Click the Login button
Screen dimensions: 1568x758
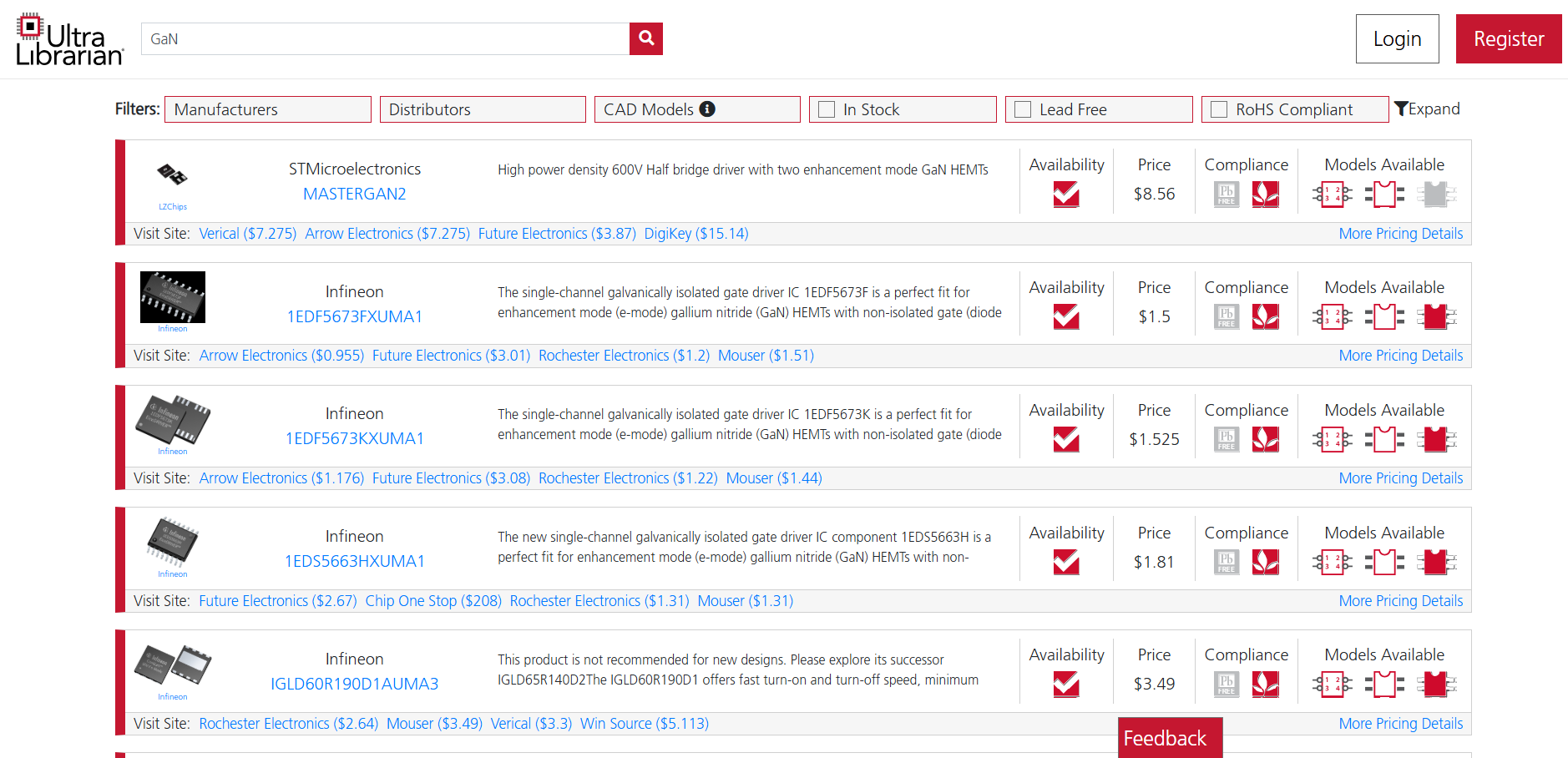coord(1397,39)
